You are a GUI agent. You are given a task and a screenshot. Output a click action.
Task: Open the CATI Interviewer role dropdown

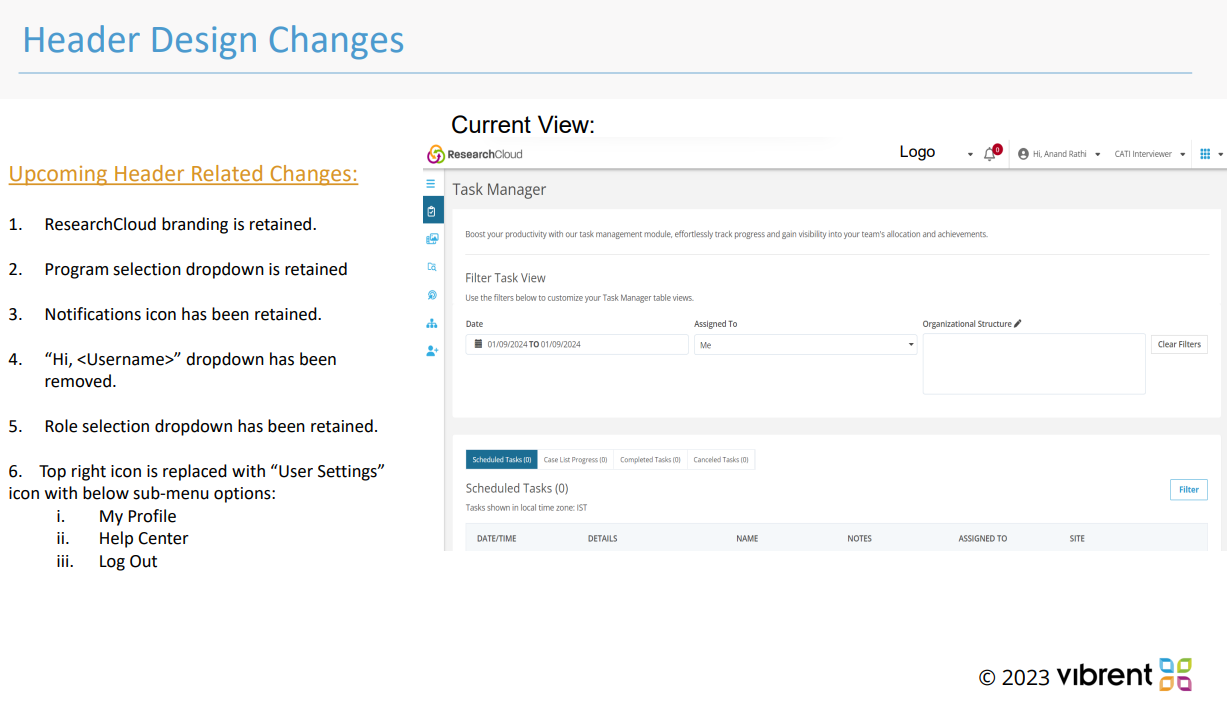coord(1149,154)
